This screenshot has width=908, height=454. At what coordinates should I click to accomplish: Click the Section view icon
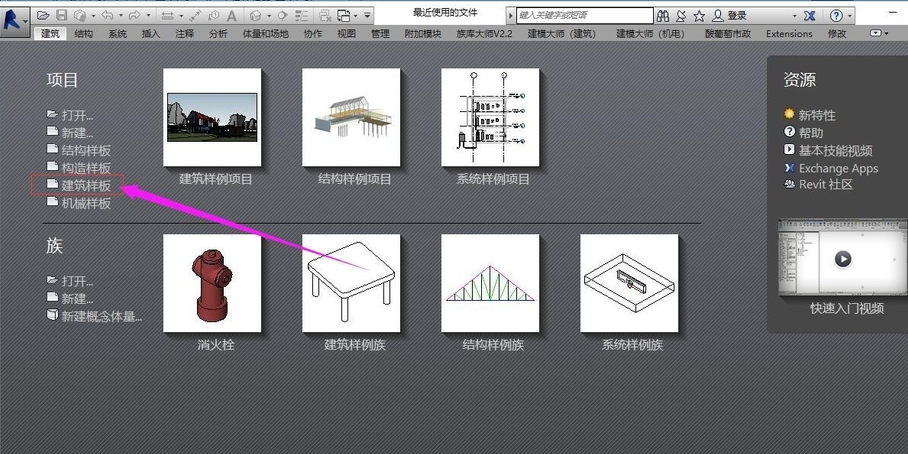282,15
